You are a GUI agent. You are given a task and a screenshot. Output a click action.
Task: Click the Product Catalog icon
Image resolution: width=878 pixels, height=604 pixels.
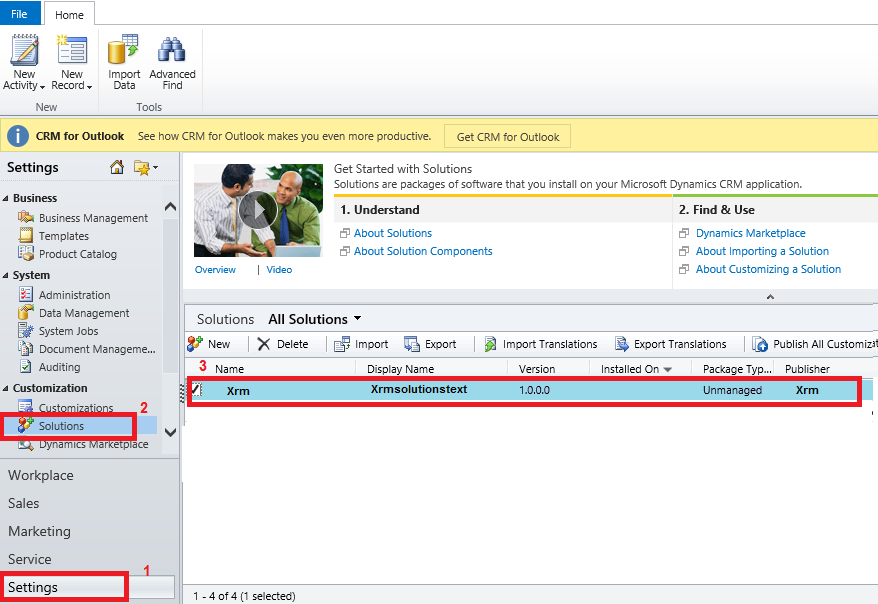coord(26,253)
